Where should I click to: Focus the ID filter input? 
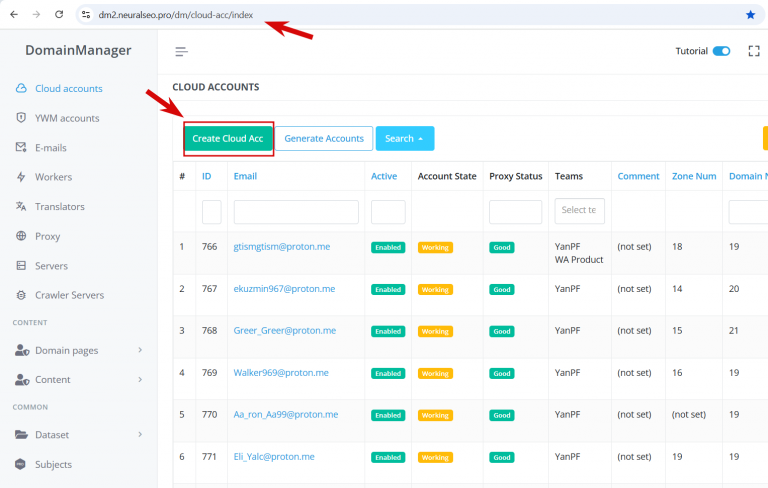[x=212, y=212]
